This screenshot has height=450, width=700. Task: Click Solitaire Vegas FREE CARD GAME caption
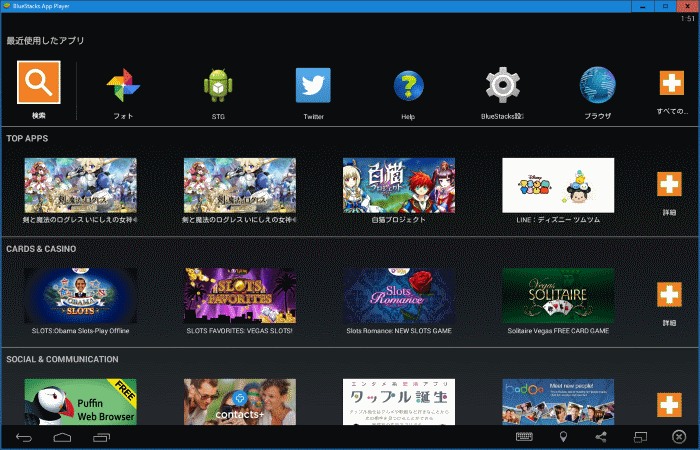(558, 331)
